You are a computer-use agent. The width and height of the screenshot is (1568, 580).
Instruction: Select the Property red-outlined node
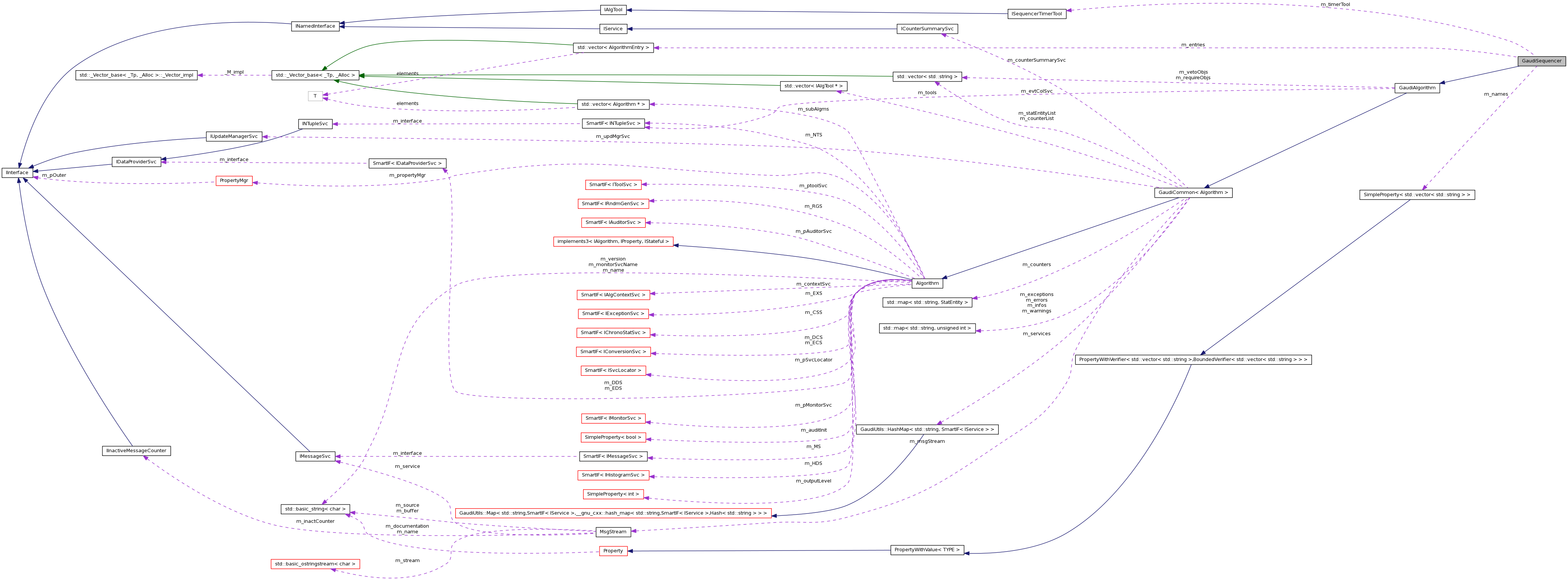click(613, 551)
